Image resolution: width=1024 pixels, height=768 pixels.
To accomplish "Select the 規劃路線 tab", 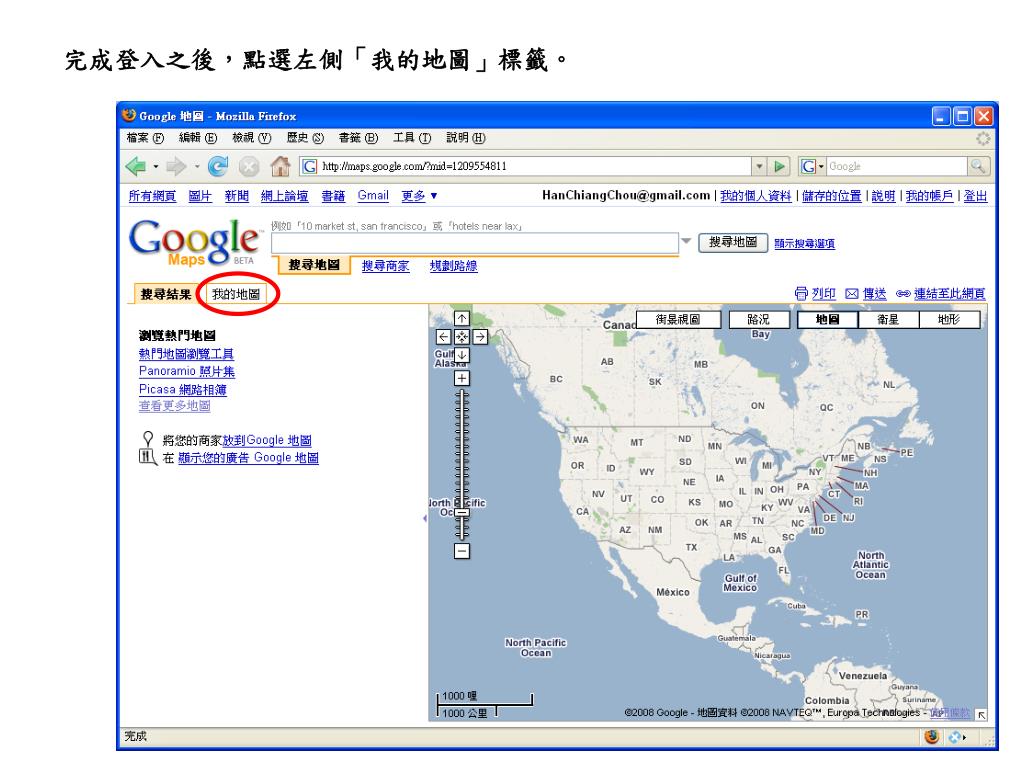I will coord(453,266).
